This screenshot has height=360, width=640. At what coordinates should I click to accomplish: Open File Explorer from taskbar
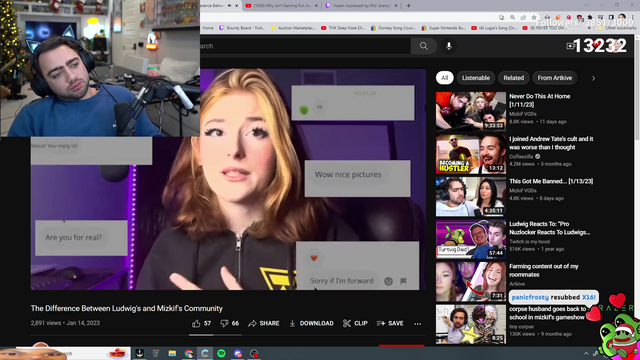[x=172, y=353]
